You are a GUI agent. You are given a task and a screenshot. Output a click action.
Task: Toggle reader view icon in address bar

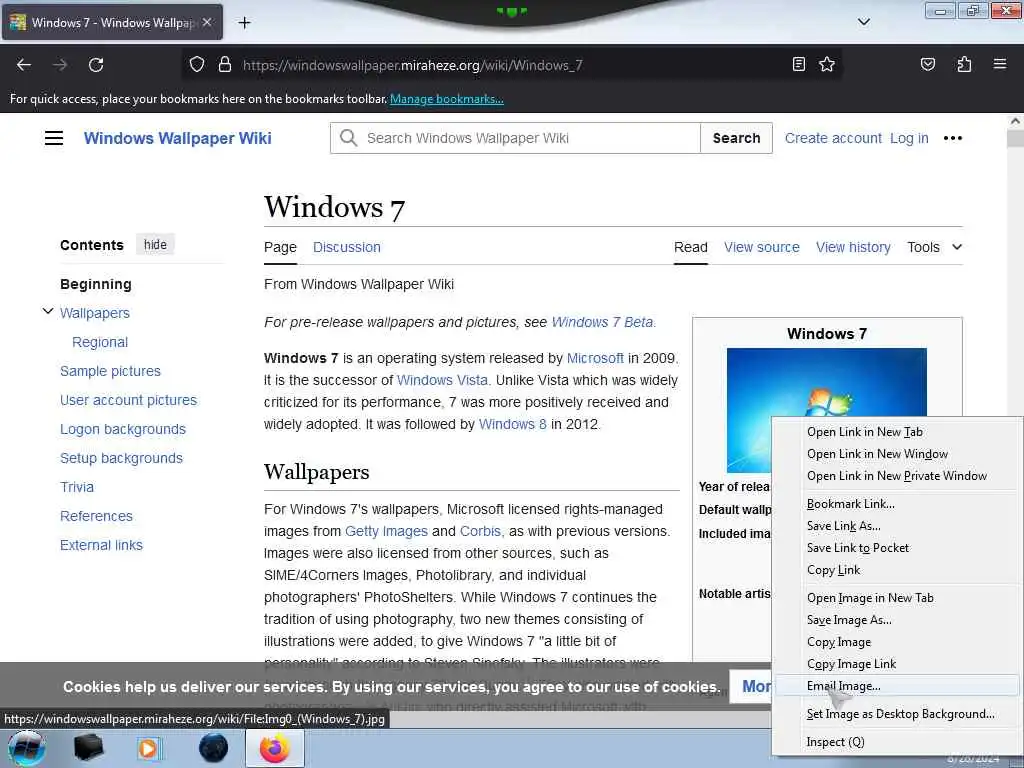798,64
